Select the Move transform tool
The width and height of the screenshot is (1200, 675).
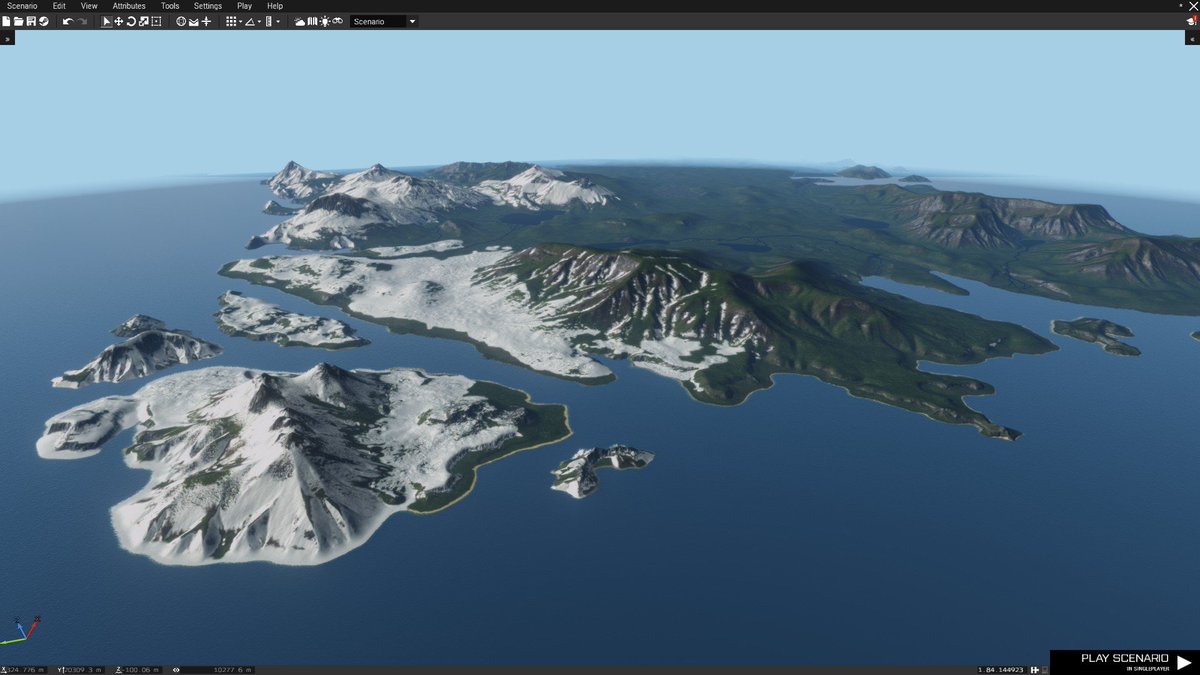point(117,21)
